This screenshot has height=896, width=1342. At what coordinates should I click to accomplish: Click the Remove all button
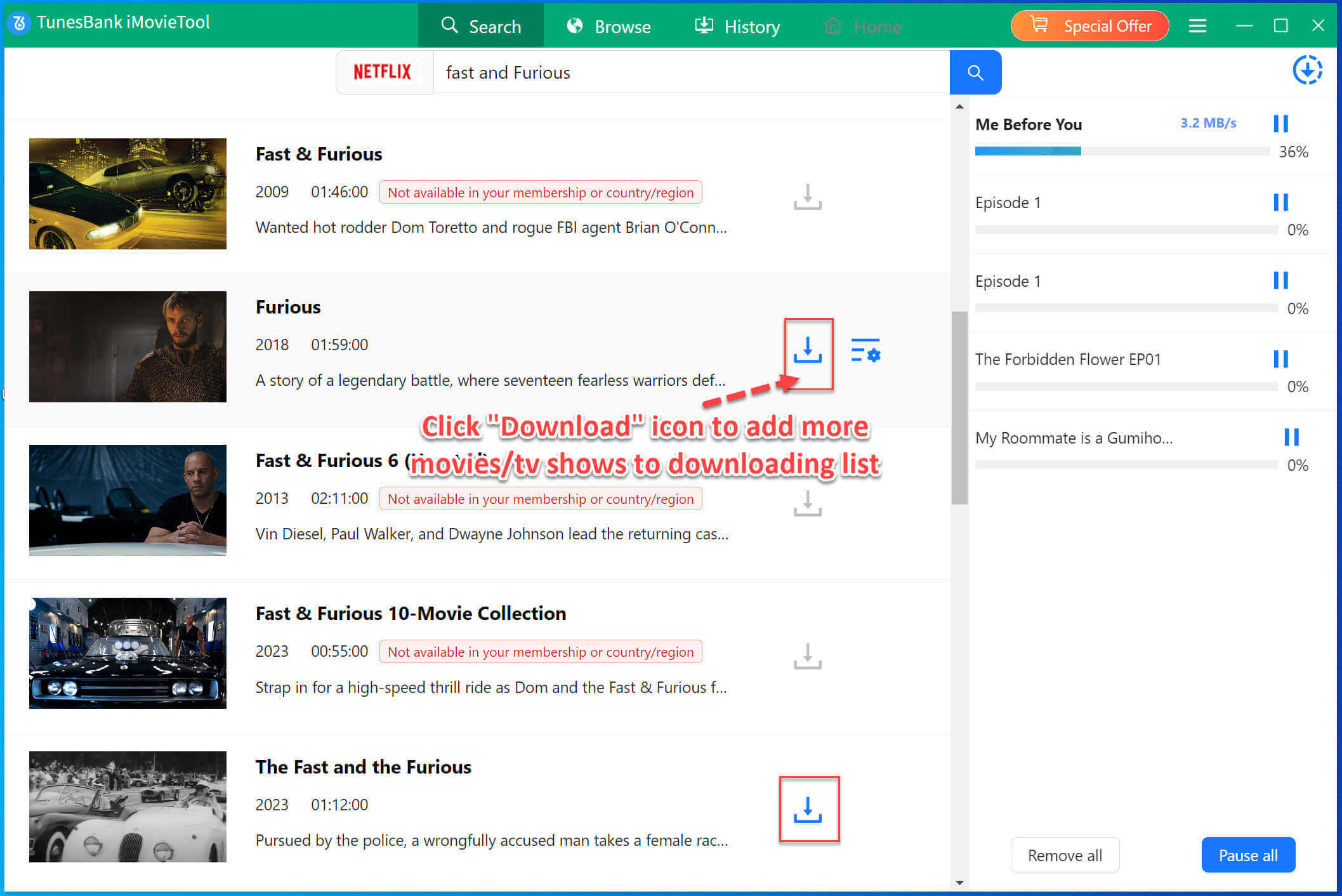click(x=1065, y=855)
